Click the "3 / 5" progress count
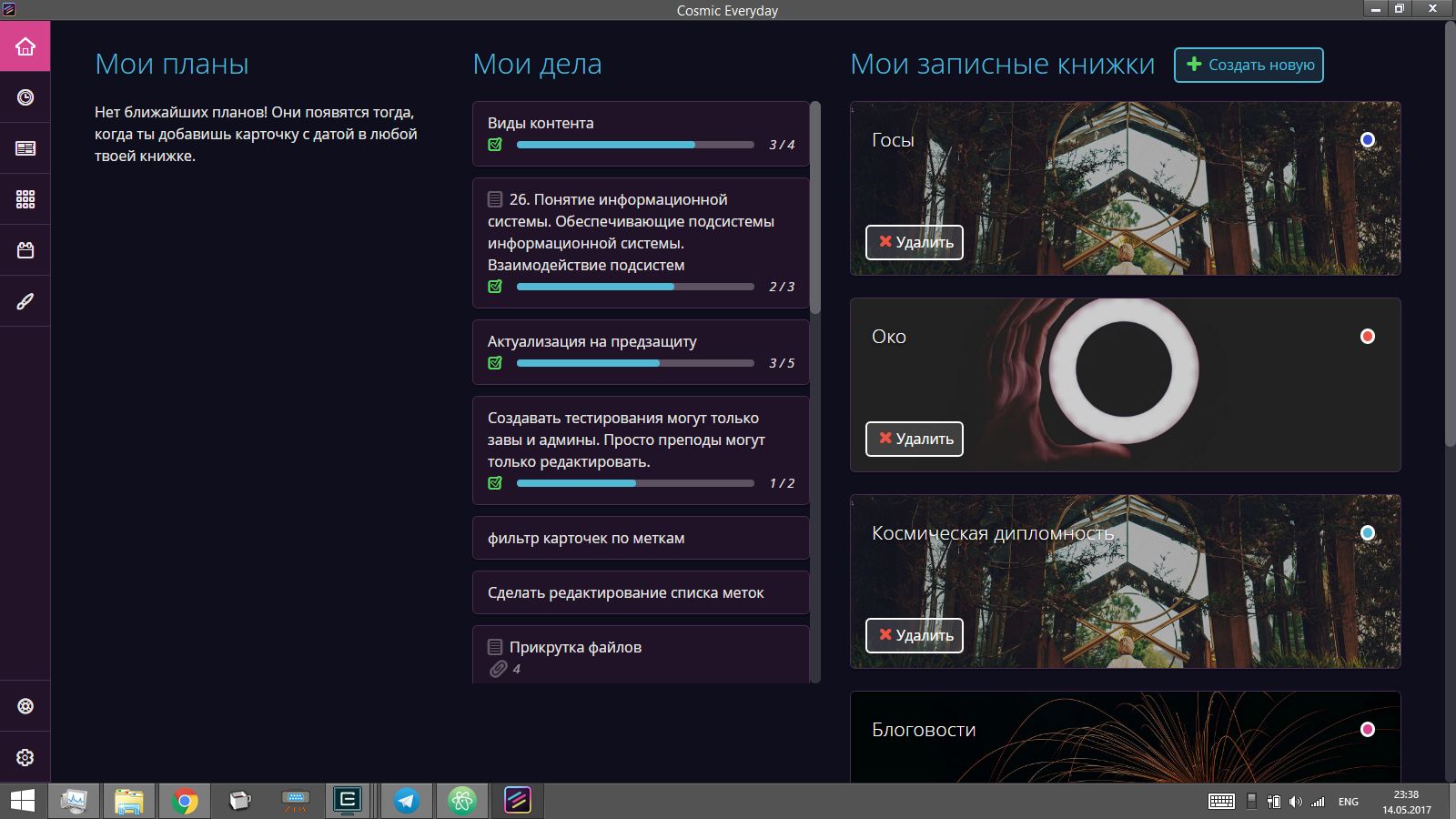 click(782, 363)
